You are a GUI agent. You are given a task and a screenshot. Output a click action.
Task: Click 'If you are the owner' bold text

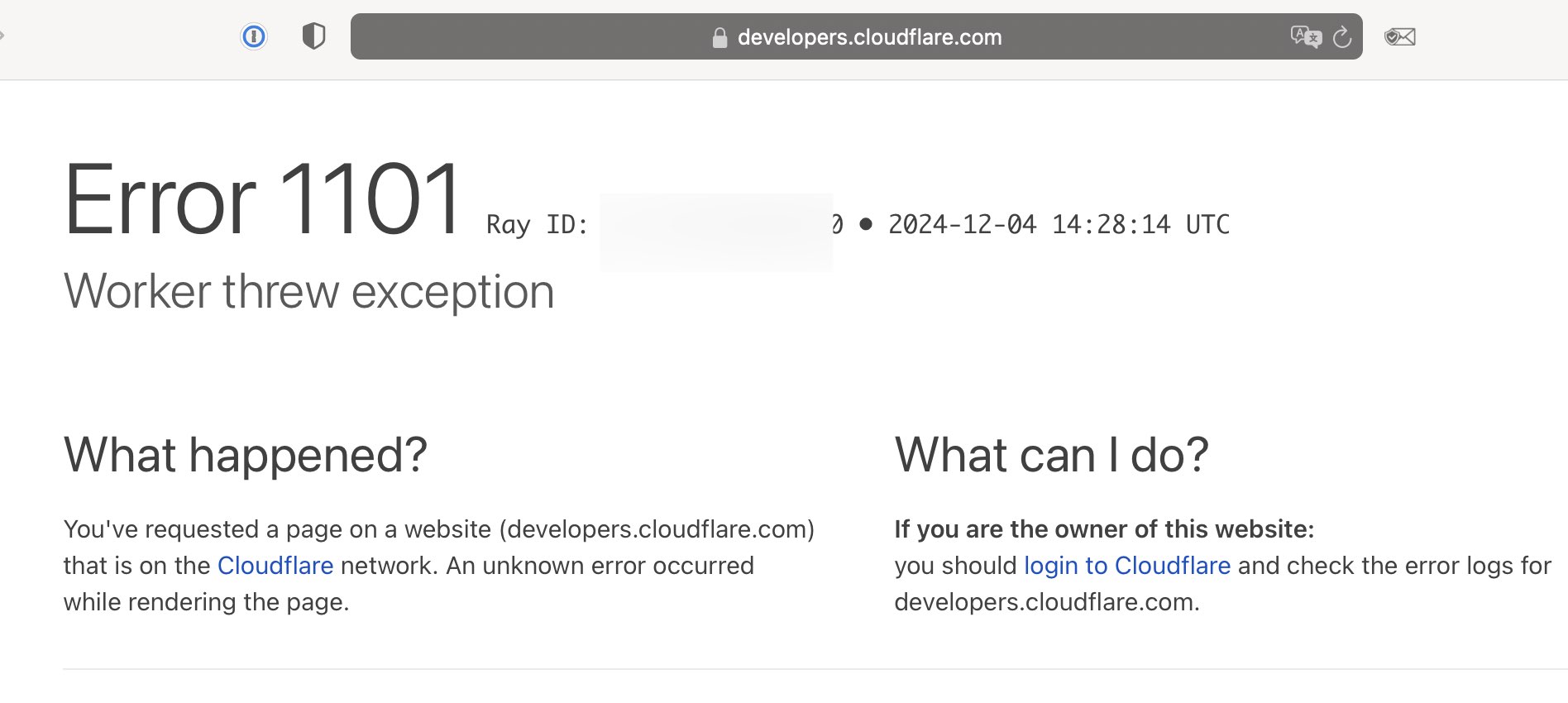click(1103, 529)
